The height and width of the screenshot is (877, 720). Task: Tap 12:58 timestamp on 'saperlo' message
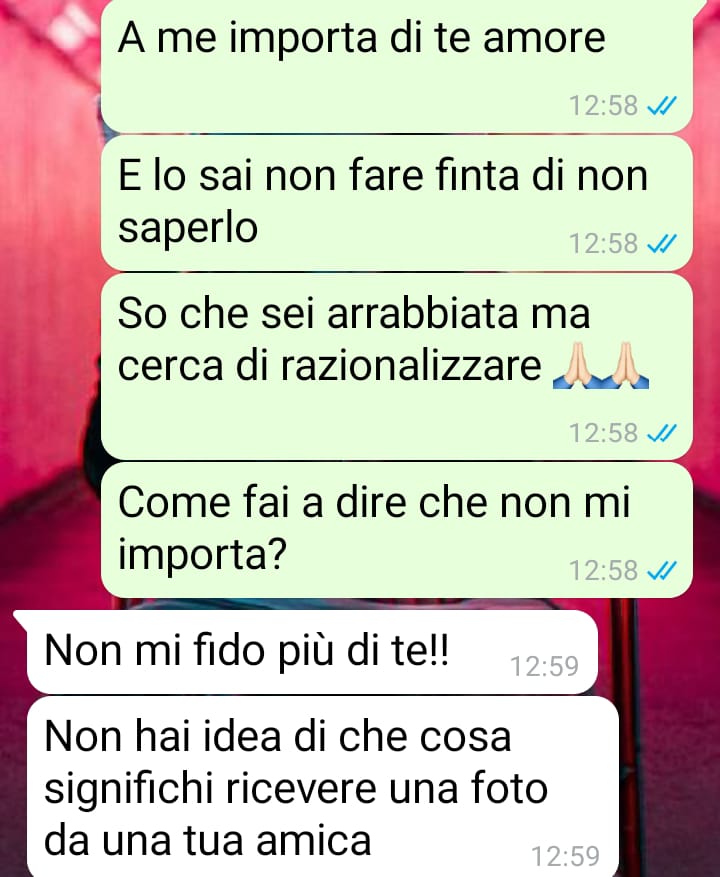[603, 243]
